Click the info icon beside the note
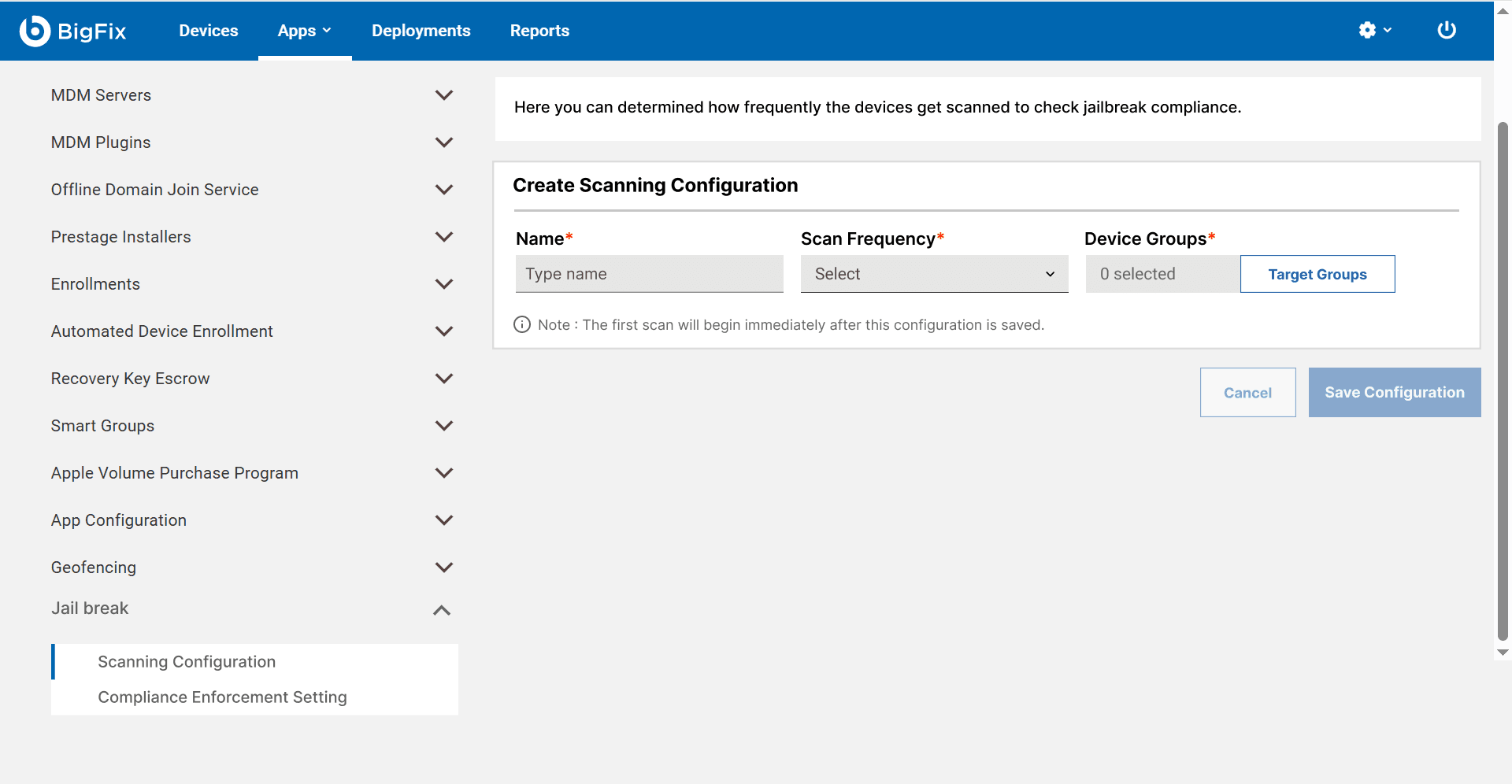This screenshot has width=1512, height=784. (522, 324)
